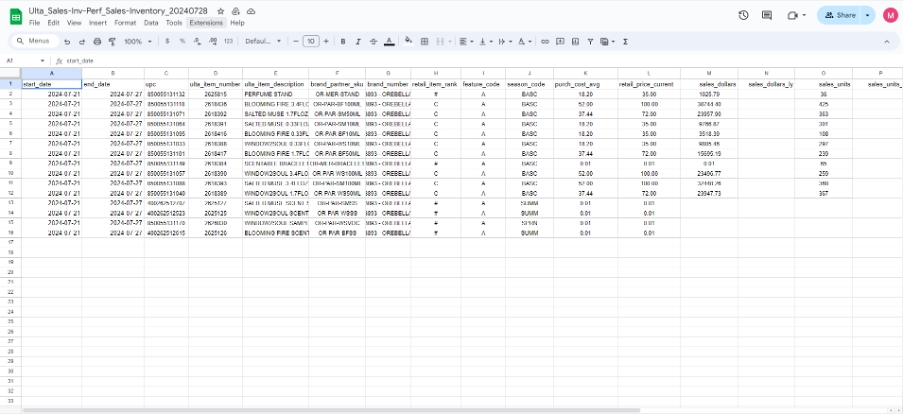Open version history clock icon
The height and width of the screenshot is (414, 904).
[743, 15]
